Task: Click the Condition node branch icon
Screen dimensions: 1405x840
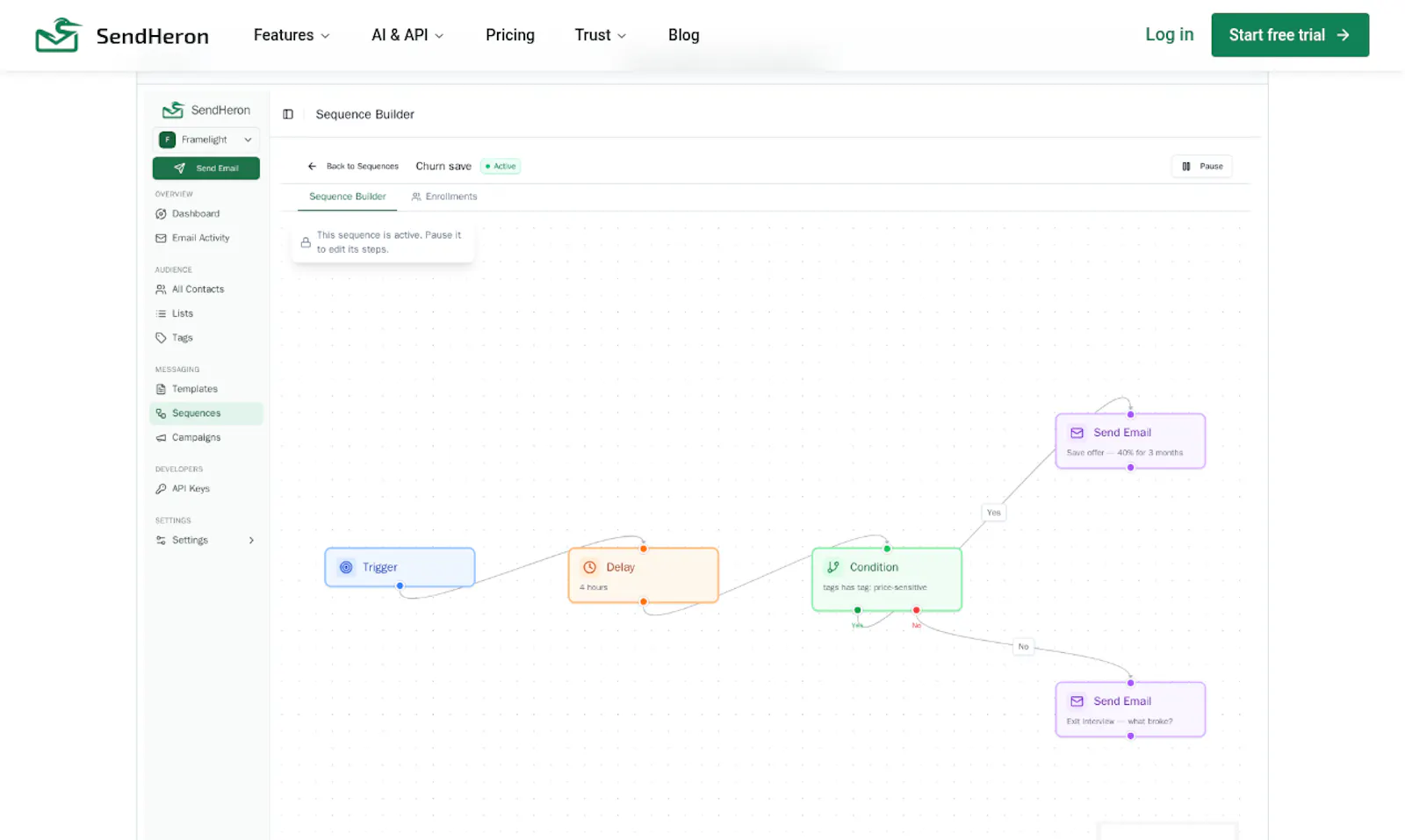Action: tap(833, 567)
